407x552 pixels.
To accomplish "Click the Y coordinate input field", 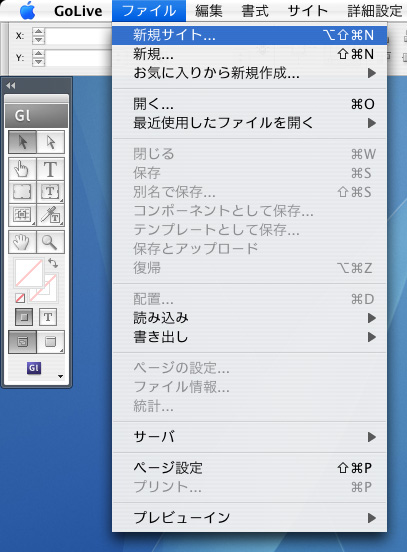I will 79,58.
